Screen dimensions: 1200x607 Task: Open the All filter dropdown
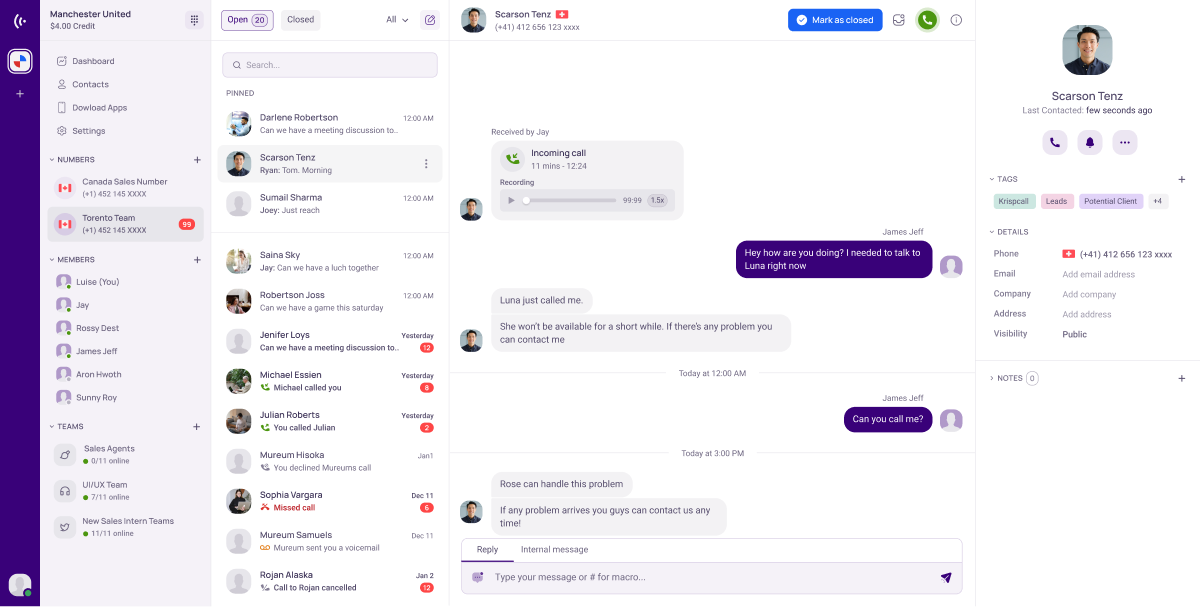(x=397, y=20)
